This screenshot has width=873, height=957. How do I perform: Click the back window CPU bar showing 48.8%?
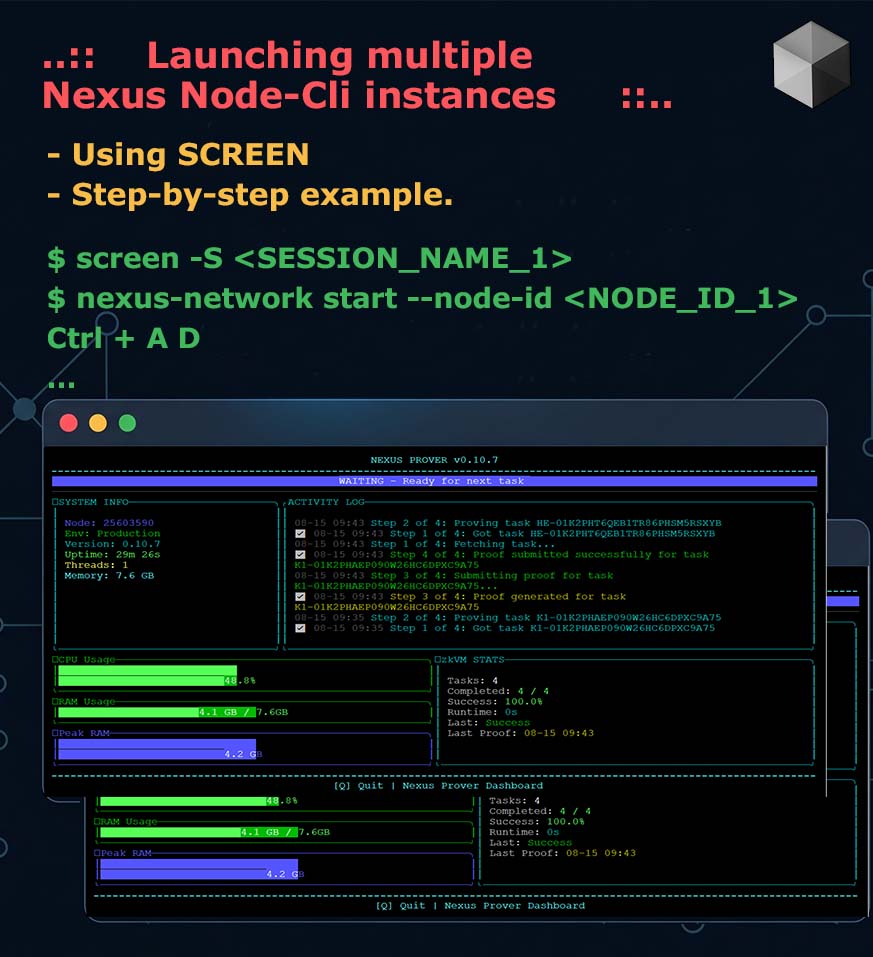(x=189, y=801)
